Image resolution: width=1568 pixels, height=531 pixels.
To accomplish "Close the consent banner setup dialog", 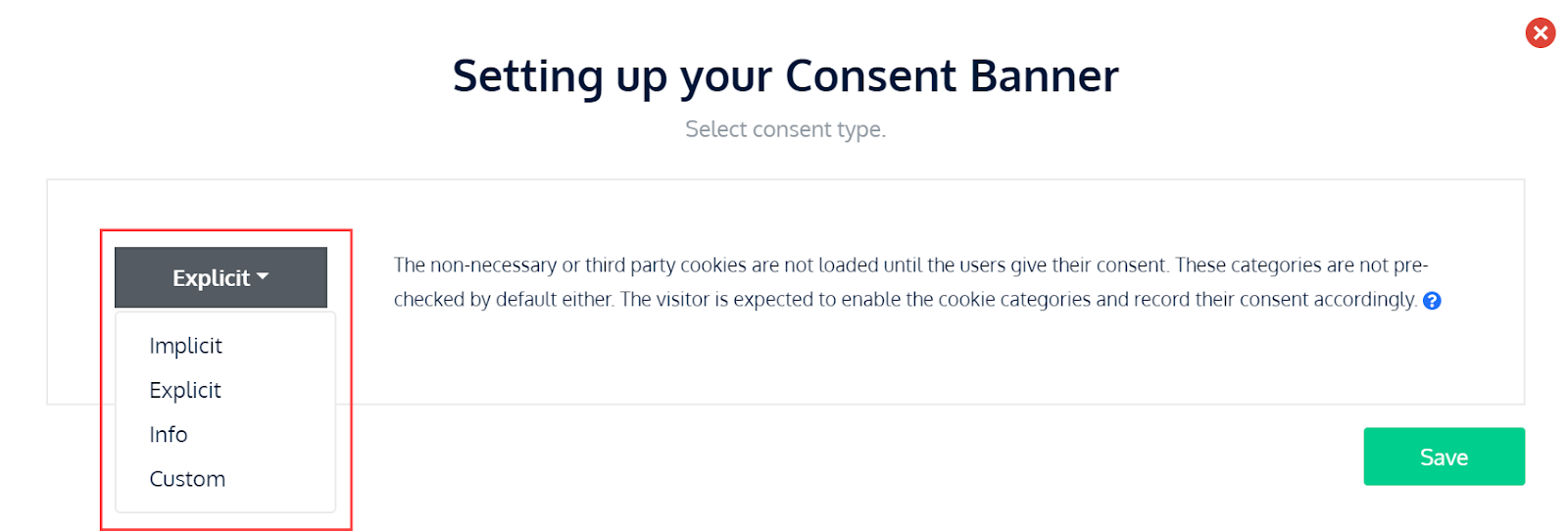I will tap(1540, 33).
